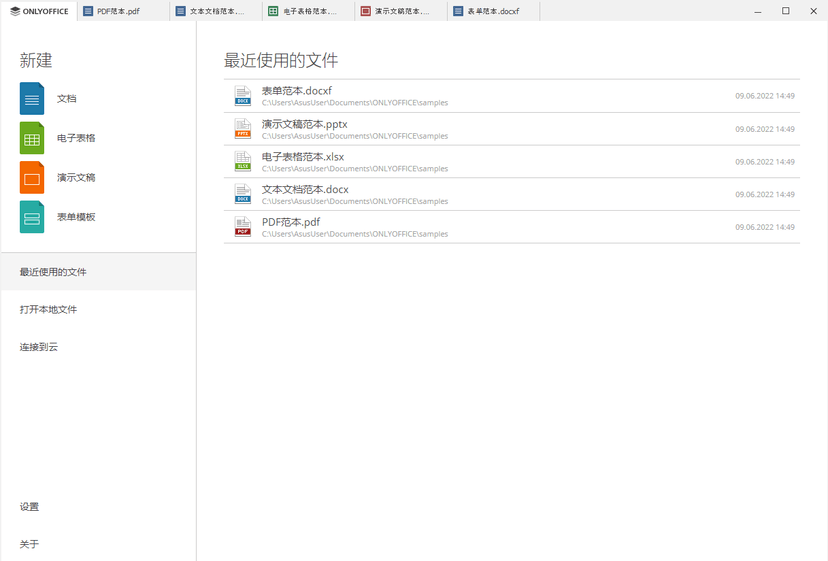Click the 新建 heading
This screenshot has width=828, height=561.
[x=36, y=60]
